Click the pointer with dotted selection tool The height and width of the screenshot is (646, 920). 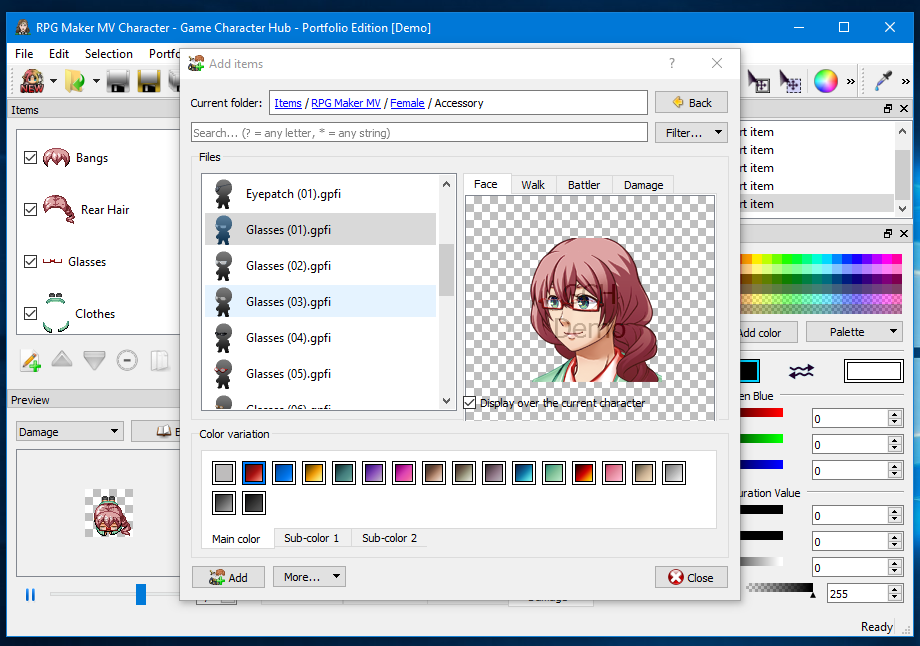click(790, 81)
